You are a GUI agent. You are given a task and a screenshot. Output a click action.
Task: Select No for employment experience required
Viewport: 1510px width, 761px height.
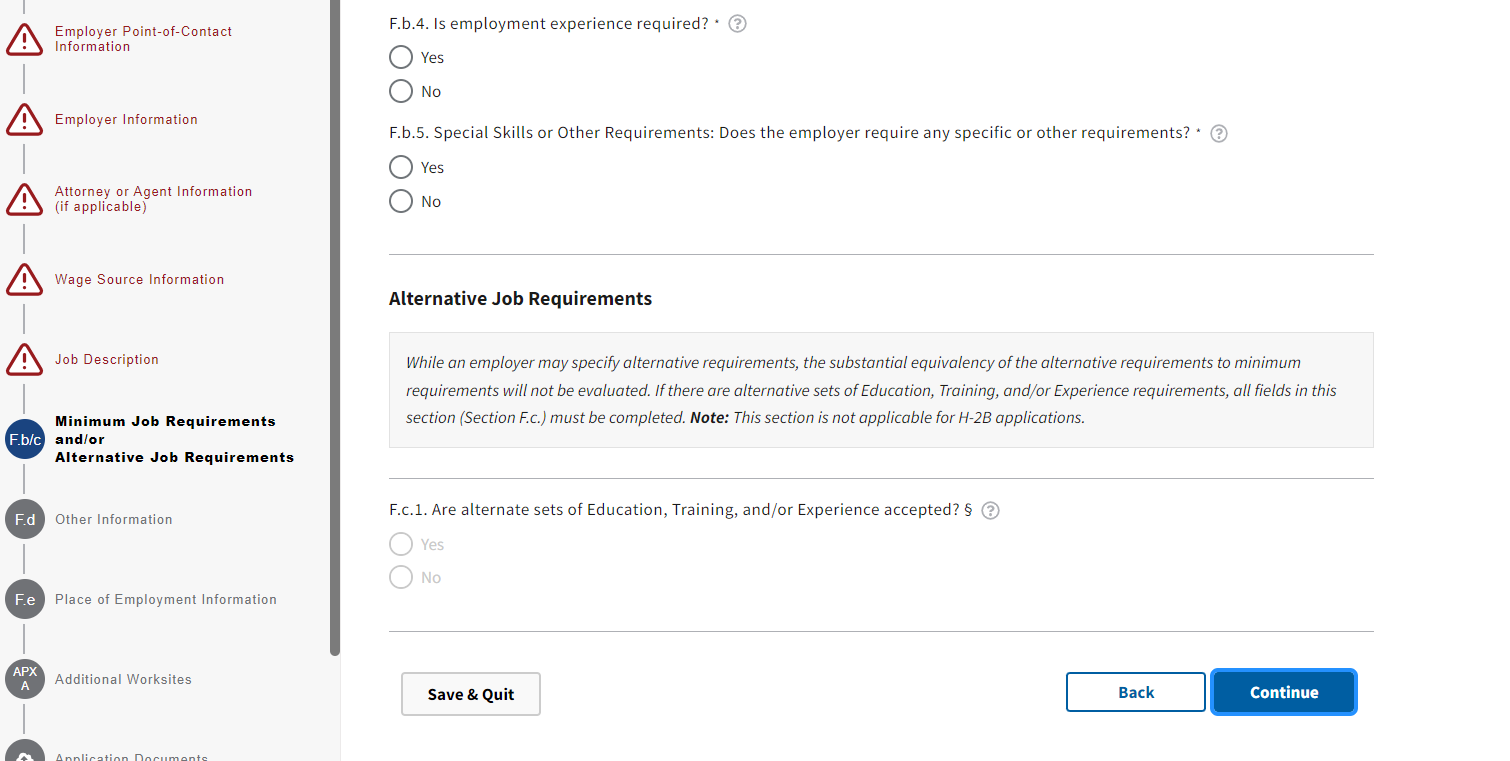401,92
